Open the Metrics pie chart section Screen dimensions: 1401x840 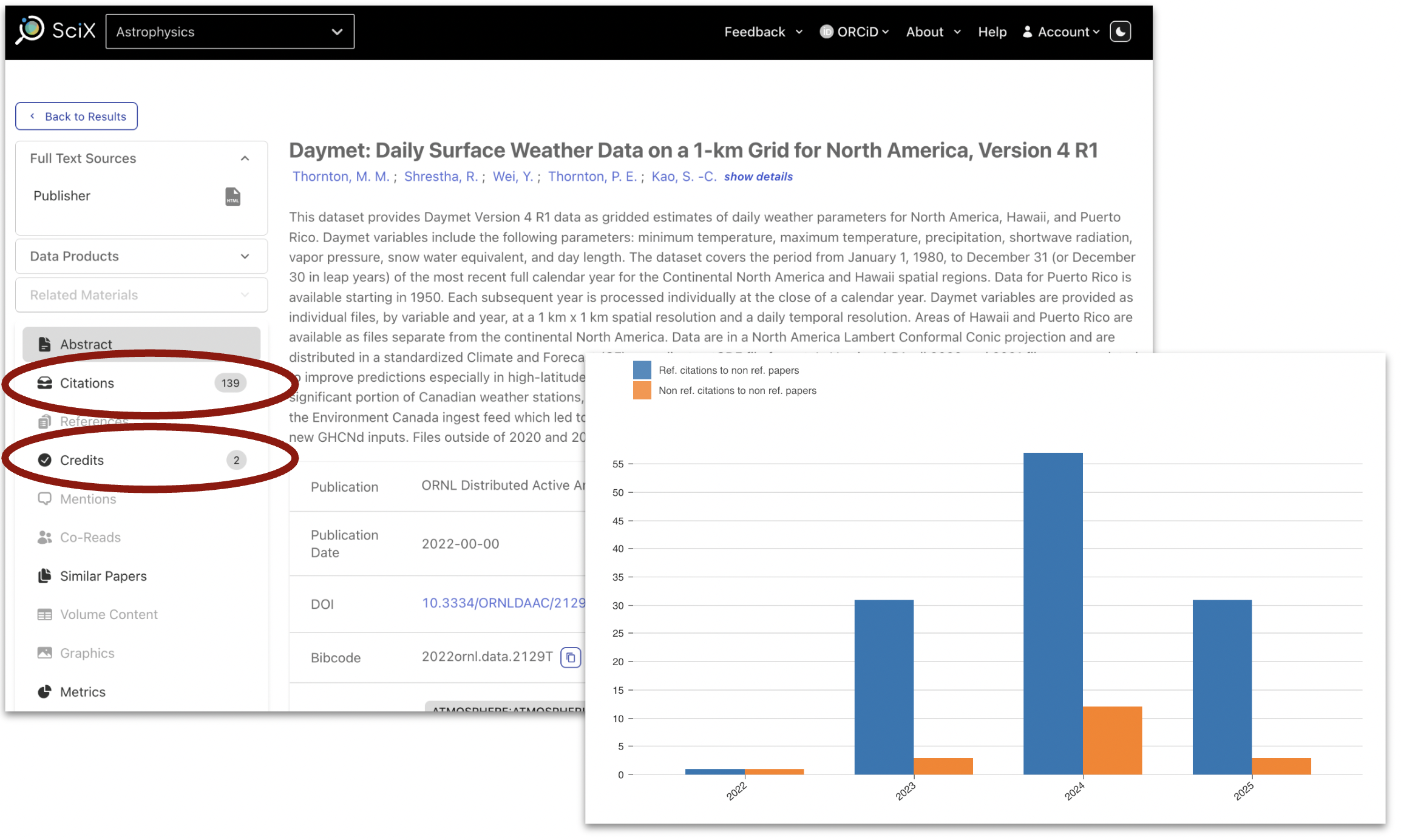[83, 692]
